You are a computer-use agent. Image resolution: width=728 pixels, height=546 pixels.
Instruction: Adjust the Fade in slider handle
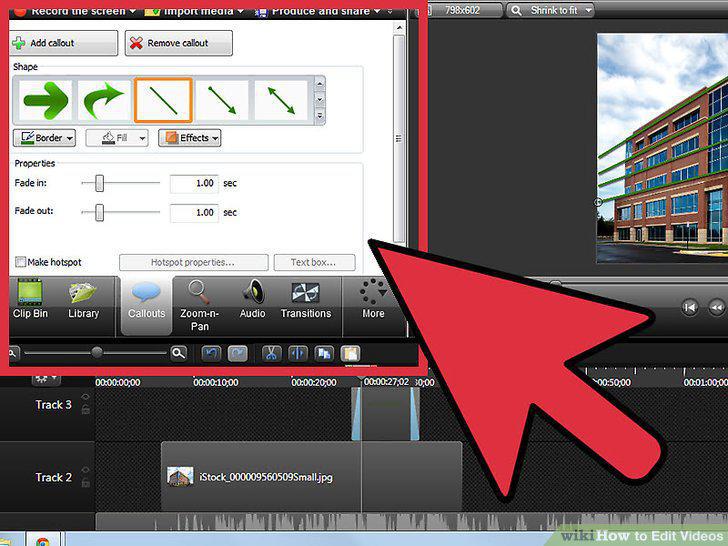click(99, 183)
